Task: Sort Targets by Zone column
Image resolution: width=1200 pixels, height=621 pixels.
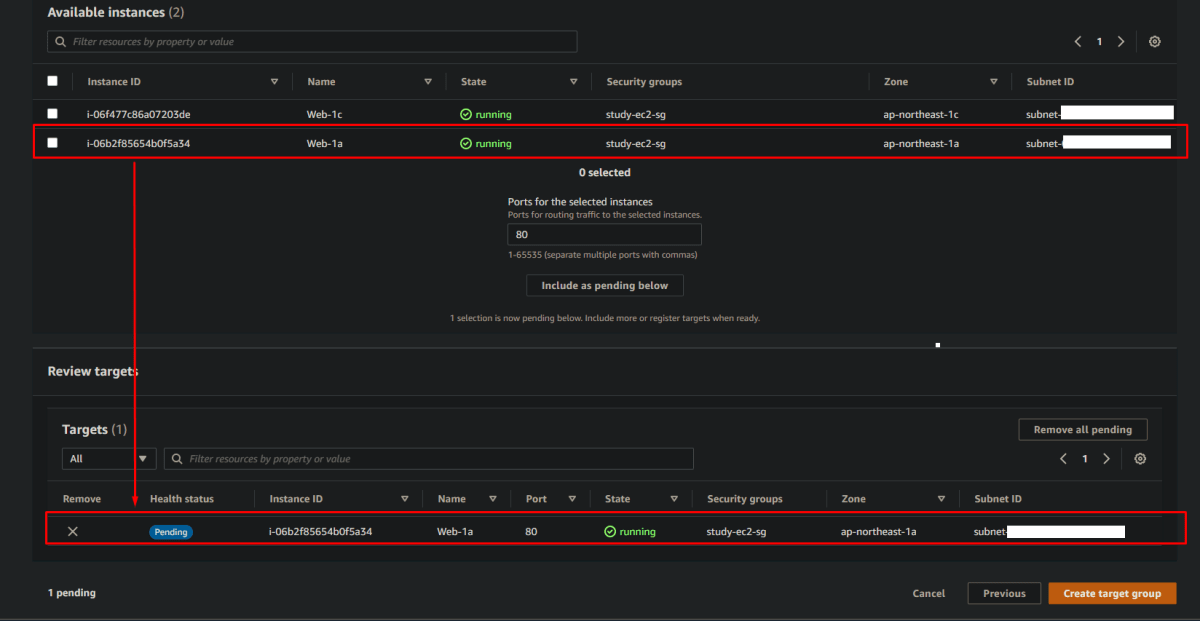Action: coord(941,499)
